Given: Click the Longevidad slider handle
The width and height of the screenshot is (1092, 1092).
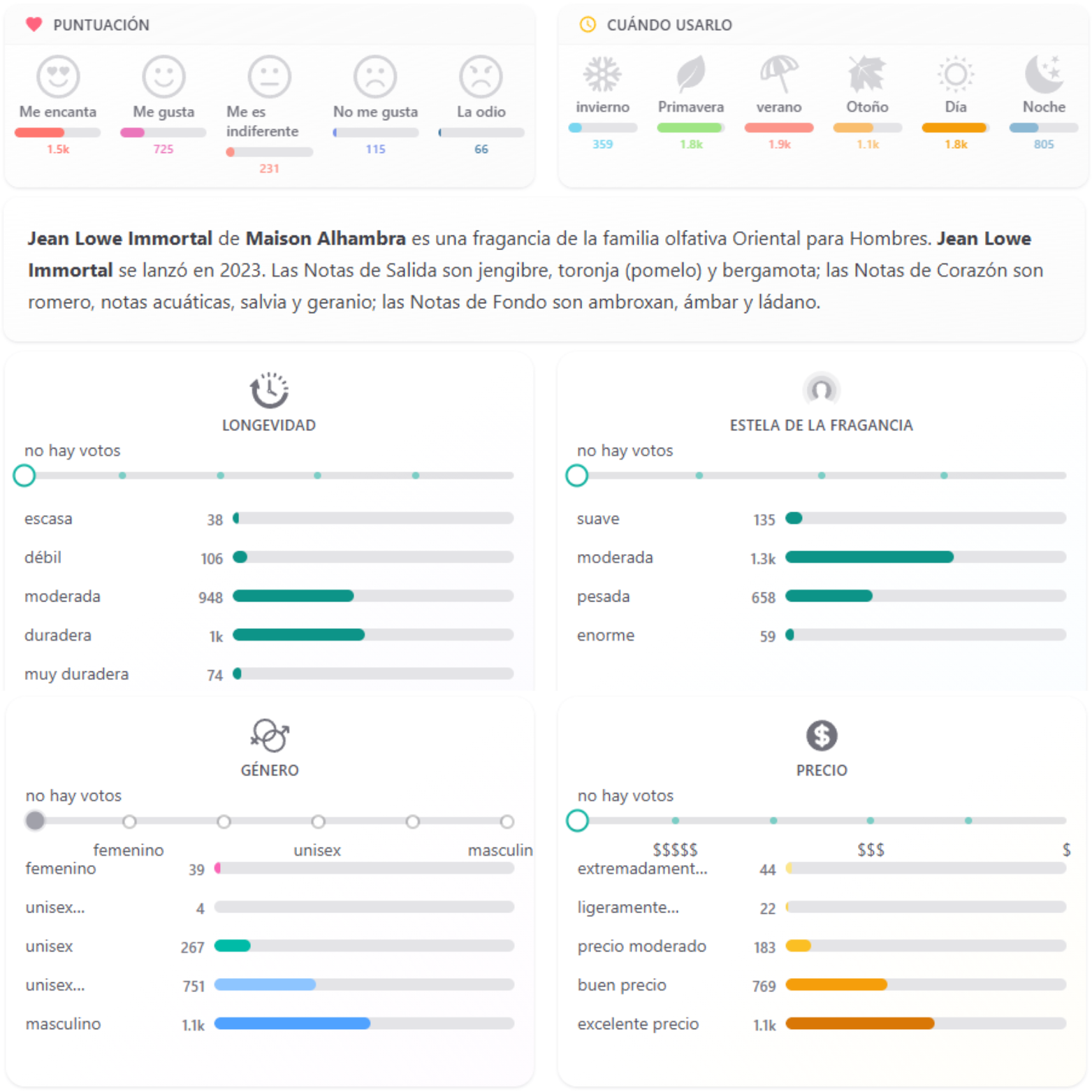Looking at the screenshot, I should pyautogui.click(x=24, y=476).
